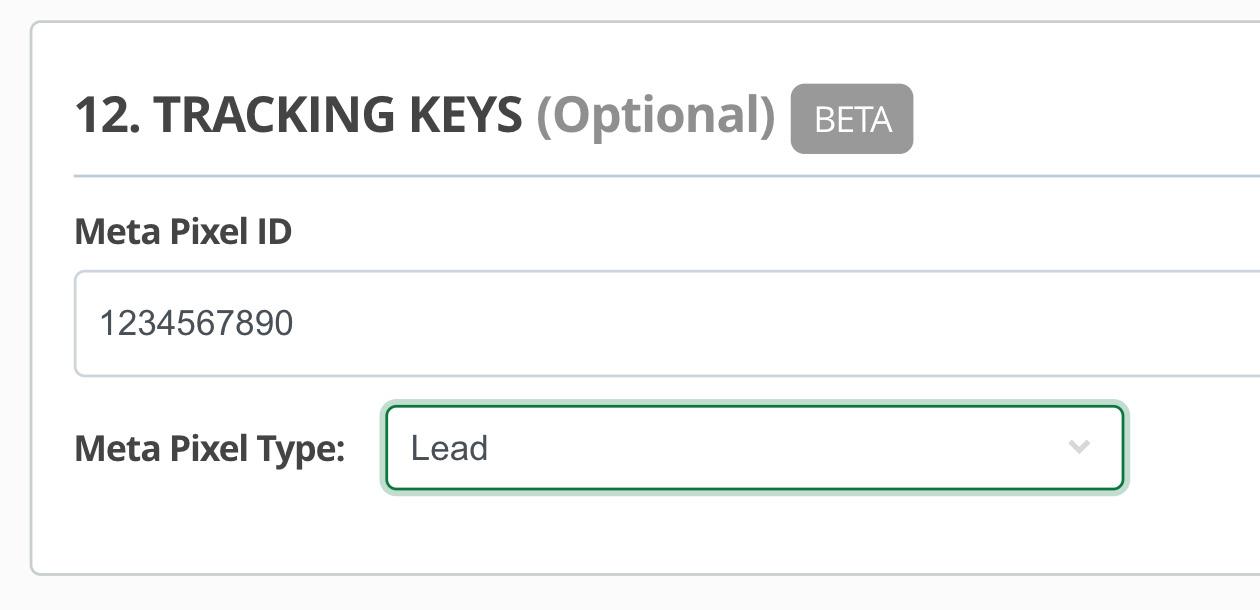Click the BETA badge
This screenshot has height=610, width=1260.
point(852,119)
